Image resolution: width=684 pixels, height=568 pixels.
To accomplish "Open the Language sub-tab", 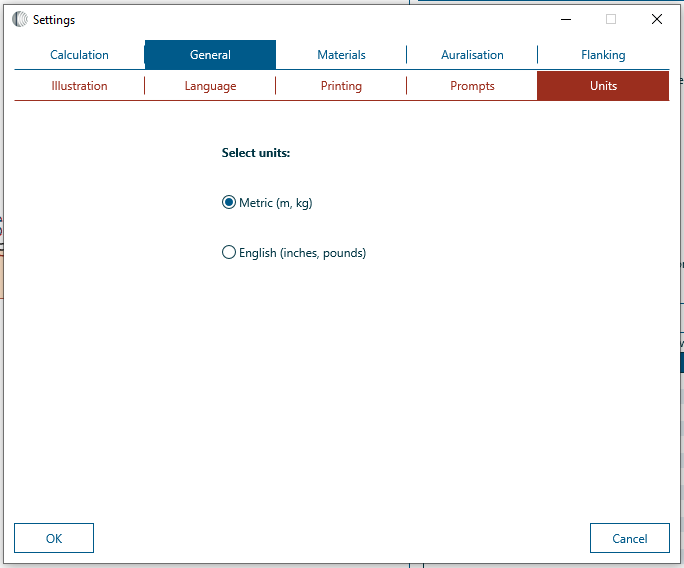I will 210,86.
